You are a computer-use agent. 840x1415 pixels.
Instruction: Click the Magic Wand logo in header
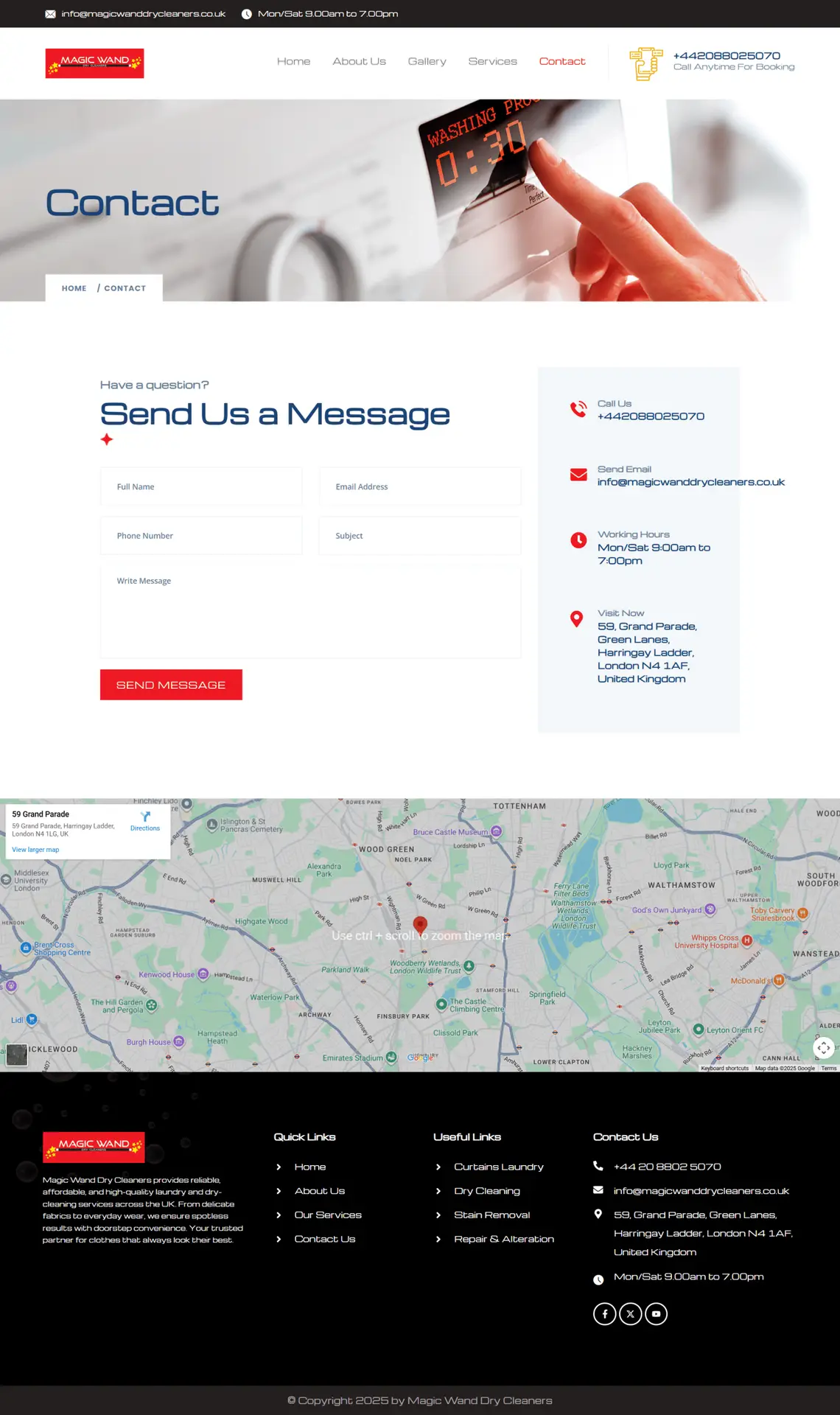click(94, 63)
